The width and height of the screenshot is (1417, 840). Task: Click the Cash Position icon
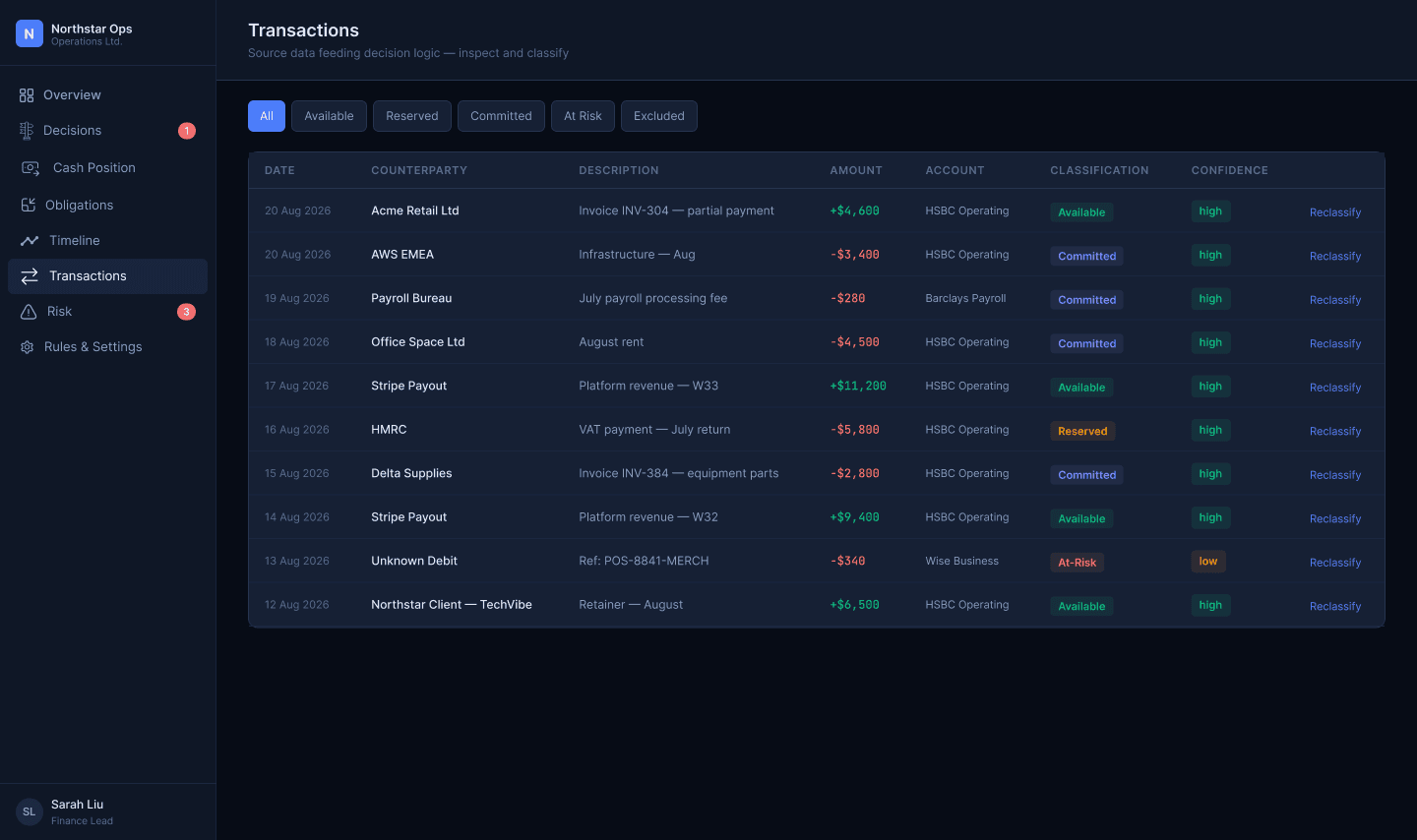click(31, 168)
